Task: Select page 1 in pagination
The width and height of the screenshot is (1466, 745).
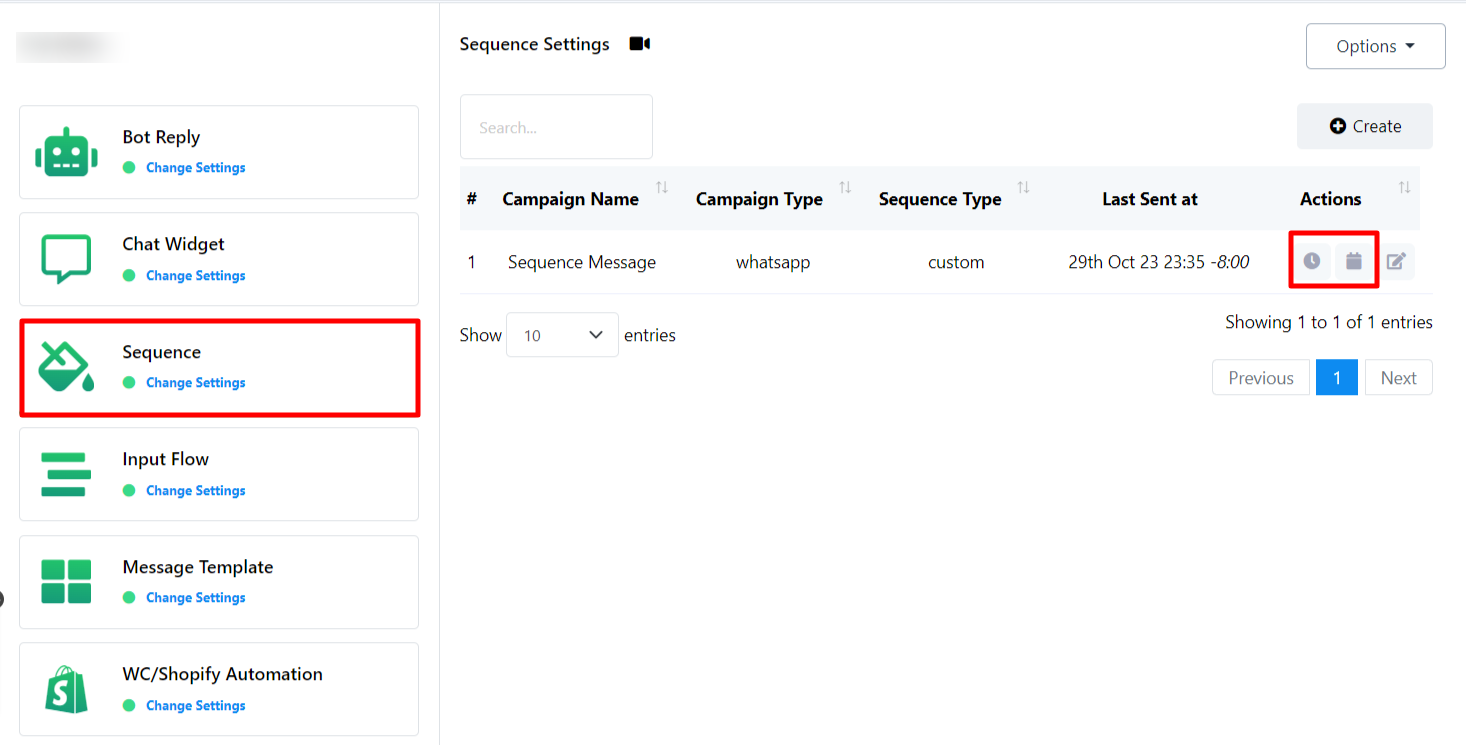Action: [x=1336, y=378]
